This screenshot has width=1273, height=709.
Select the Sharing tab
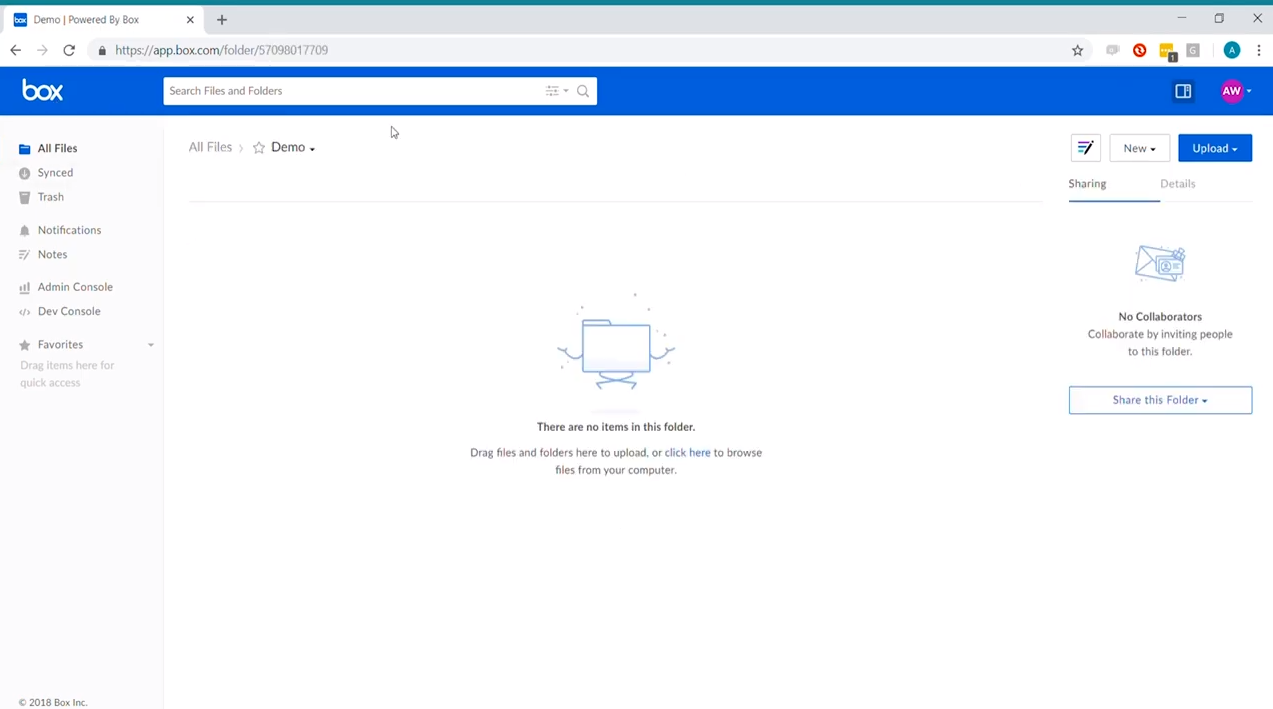pos(1087,184)
